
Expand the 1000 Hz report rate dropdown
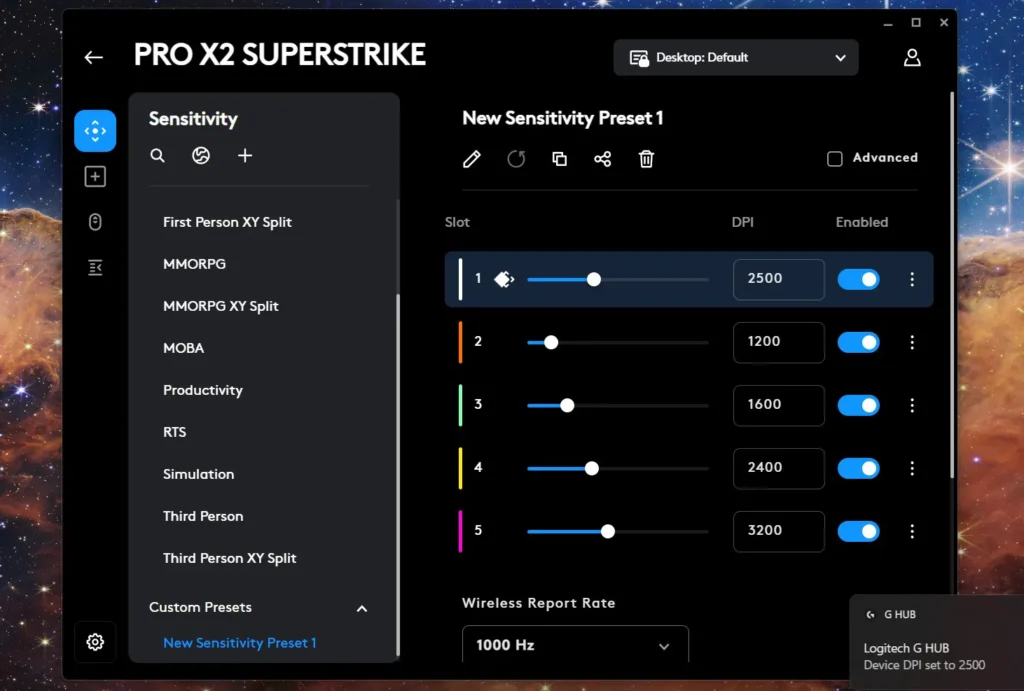tap(575, 645)
